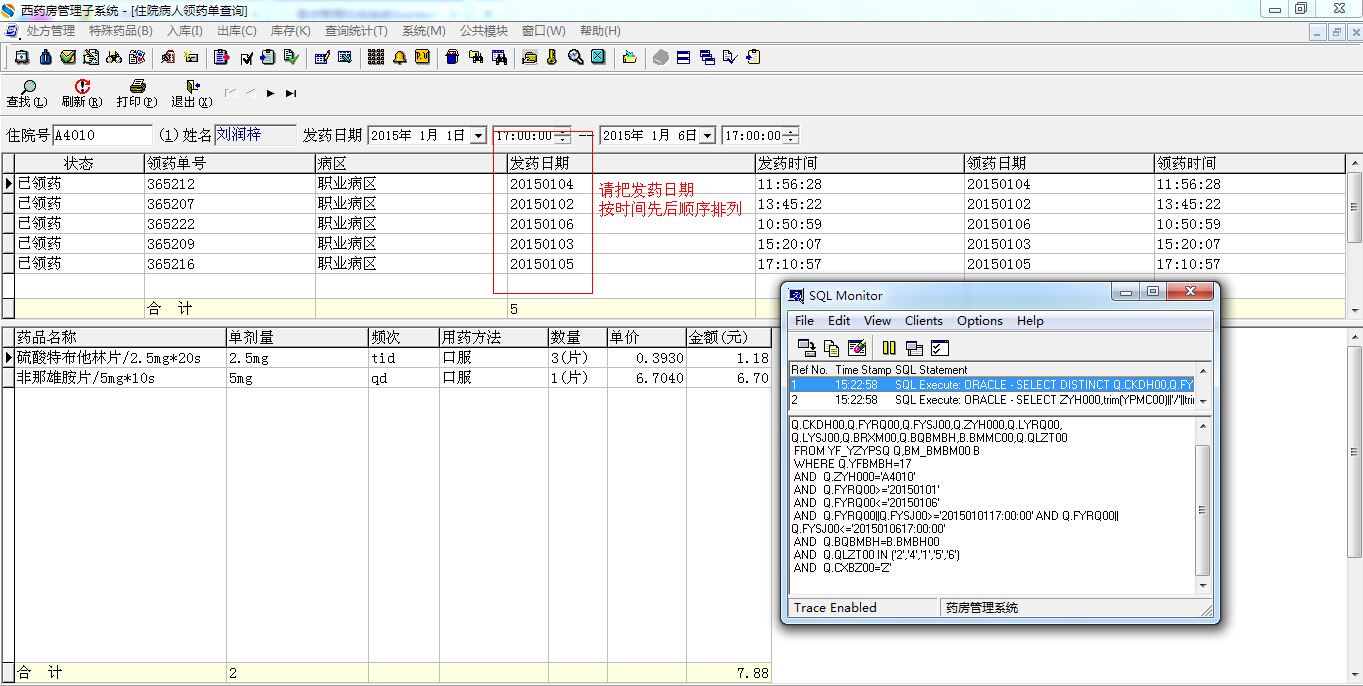The image size is (1363, 686).
Task: Open the 查询统计(T) menu
Action: (x=356, y=31)
